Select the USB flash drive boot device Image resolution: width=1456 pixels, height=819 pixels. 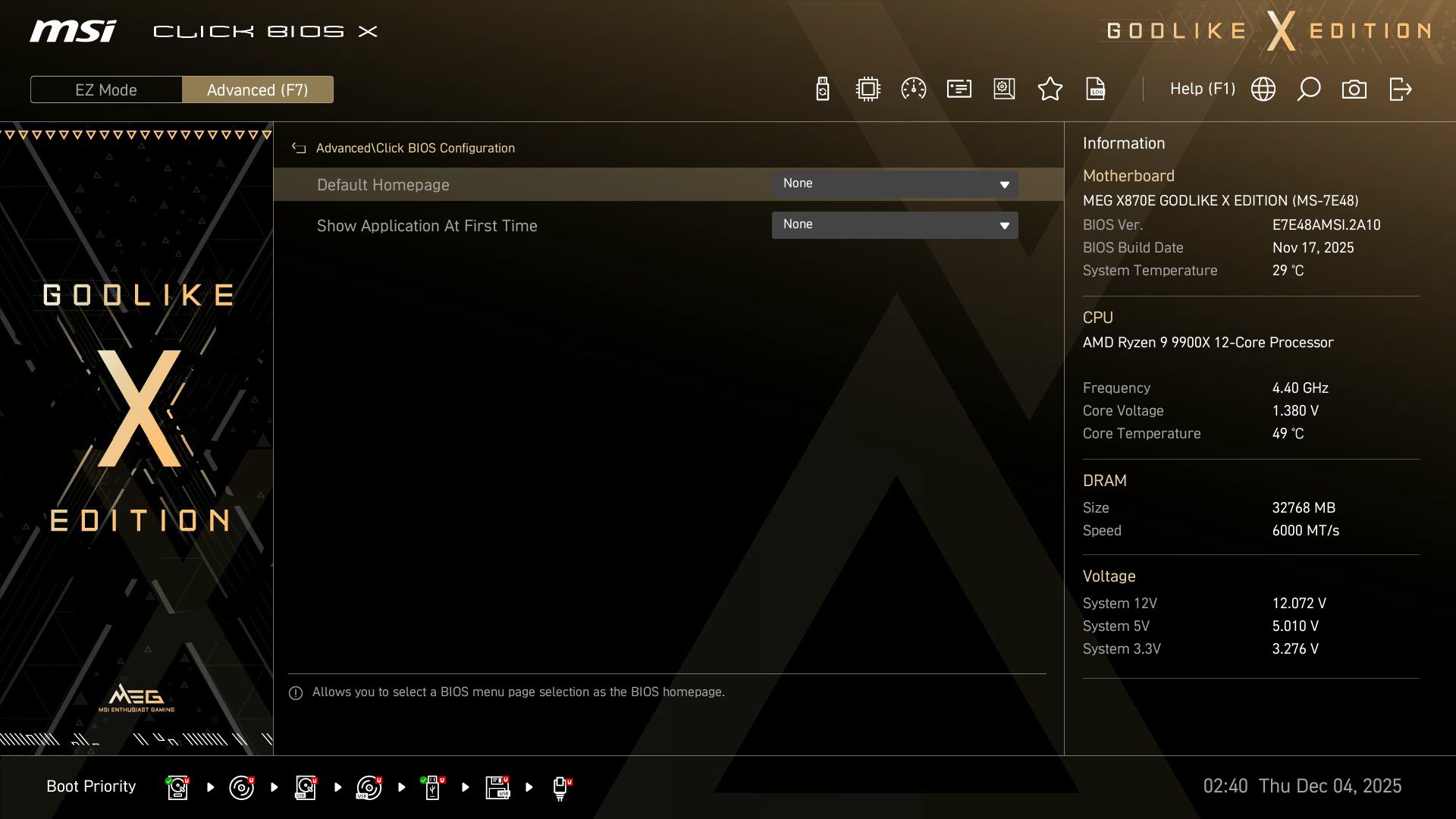point(432,786)
